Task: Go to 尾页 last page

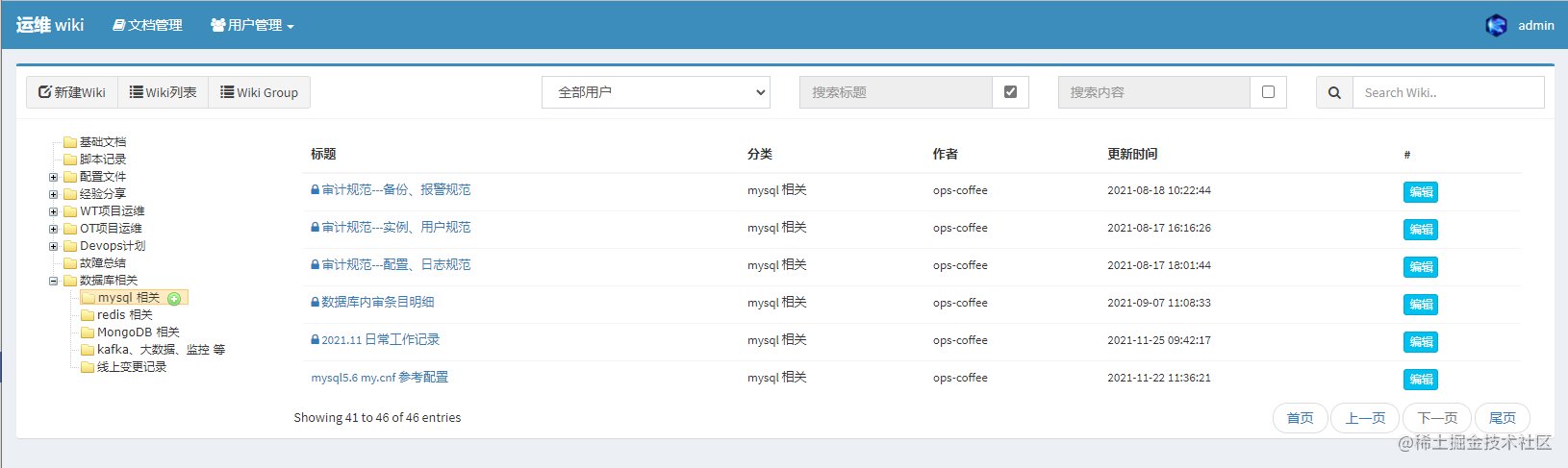Action: [1503, 418]
